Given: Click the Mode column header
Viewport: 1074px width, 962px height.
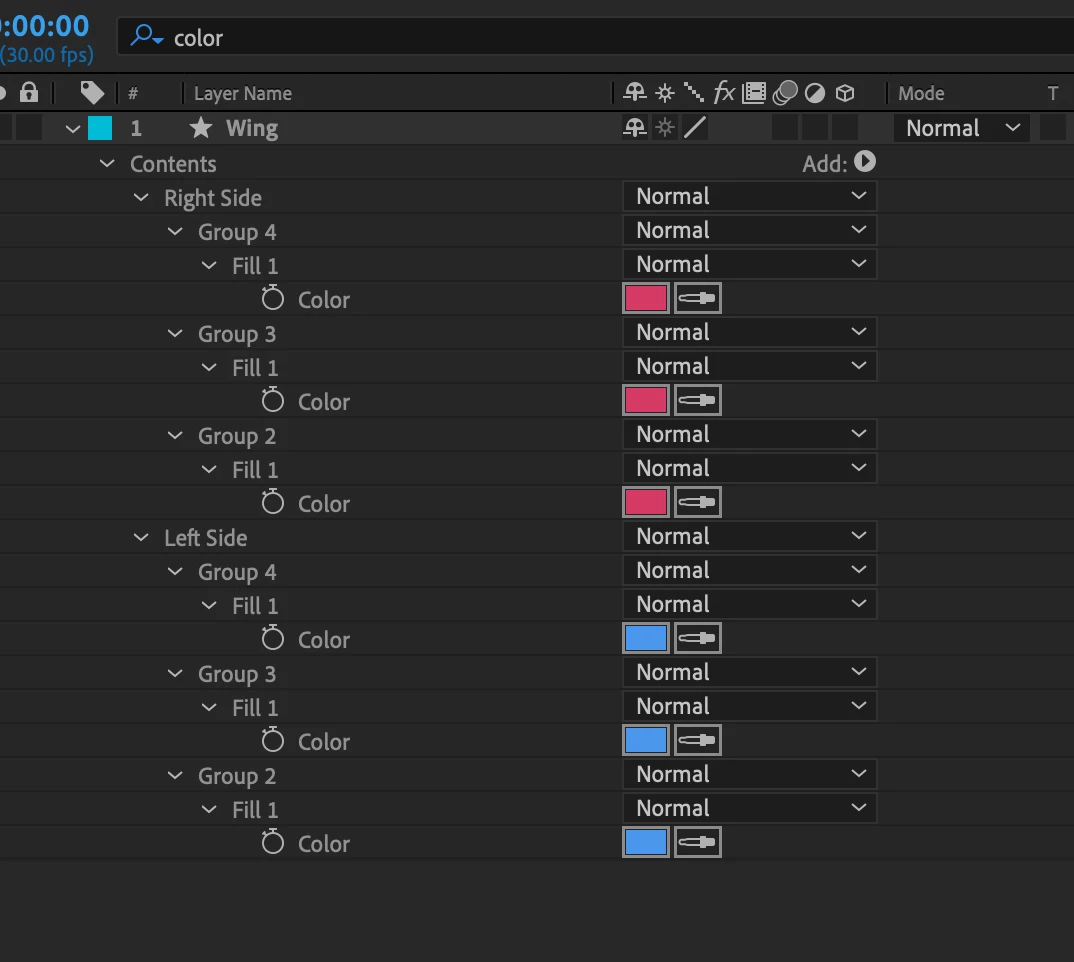Looking at the screenshot, I should (921, 93).
